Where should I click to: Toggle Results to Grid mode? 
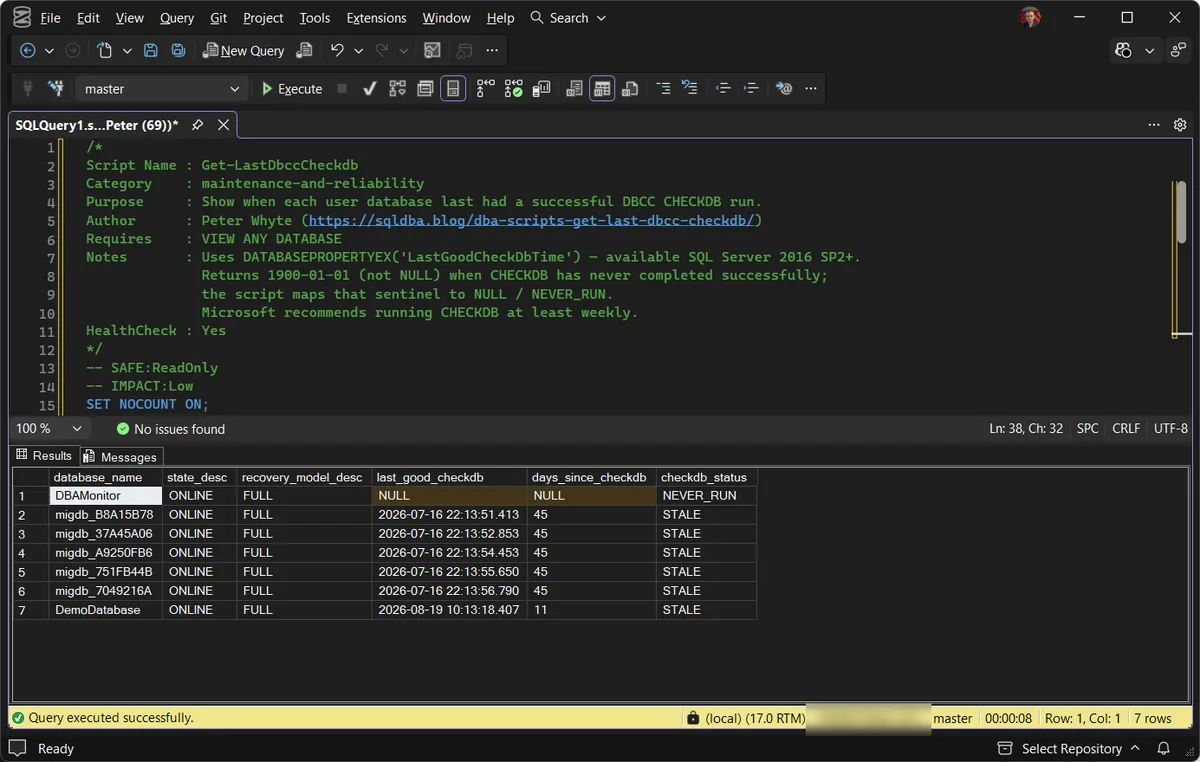pos(602,88)
